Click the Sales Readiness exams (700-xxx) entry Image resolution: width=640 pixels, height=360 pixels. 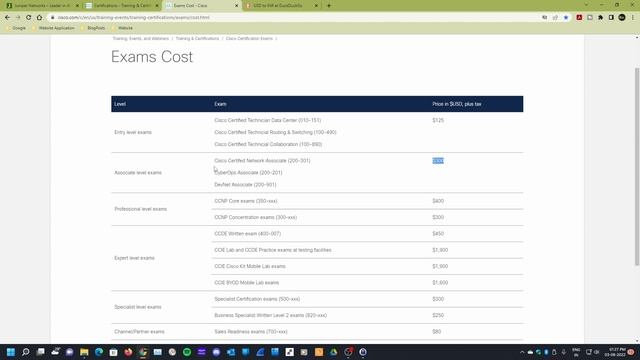pos(251,332)
